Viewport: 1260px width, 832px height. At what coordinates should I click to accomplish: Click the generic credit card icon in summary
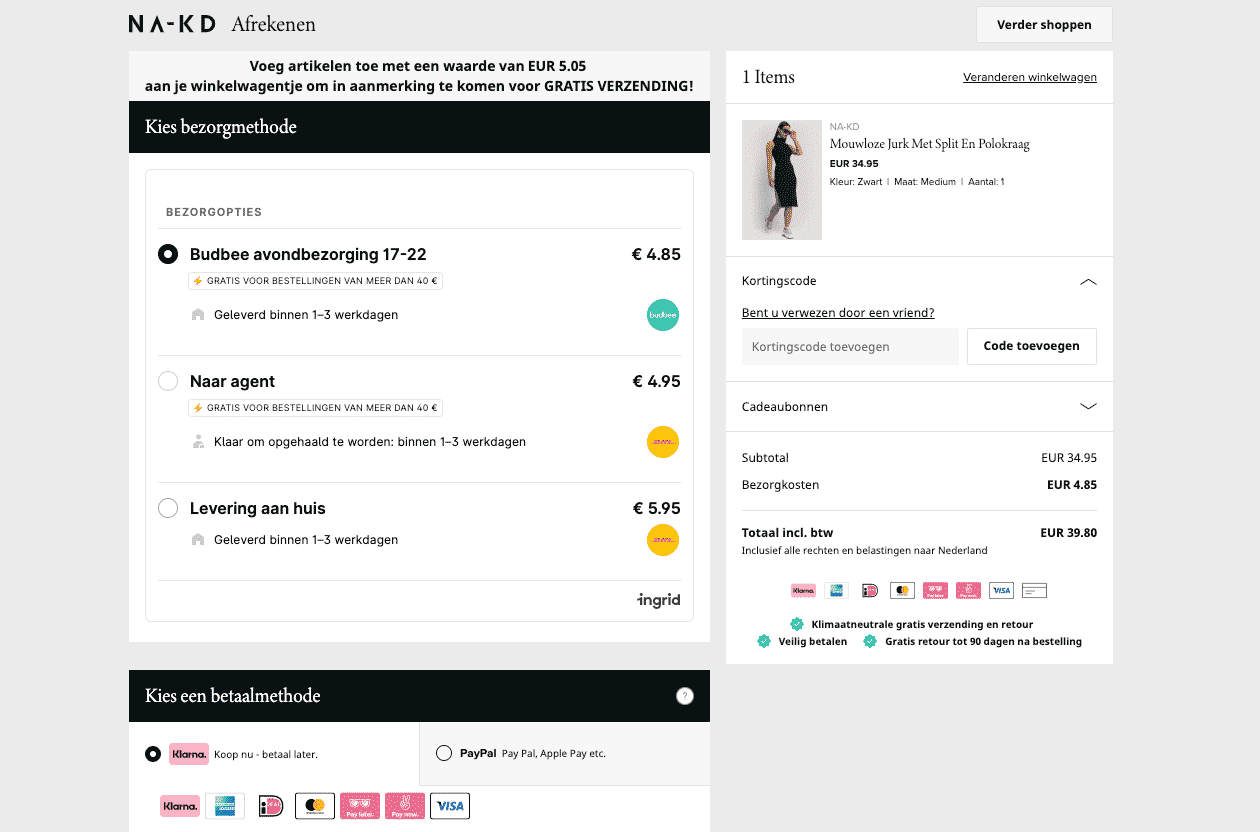point(1034,591)
